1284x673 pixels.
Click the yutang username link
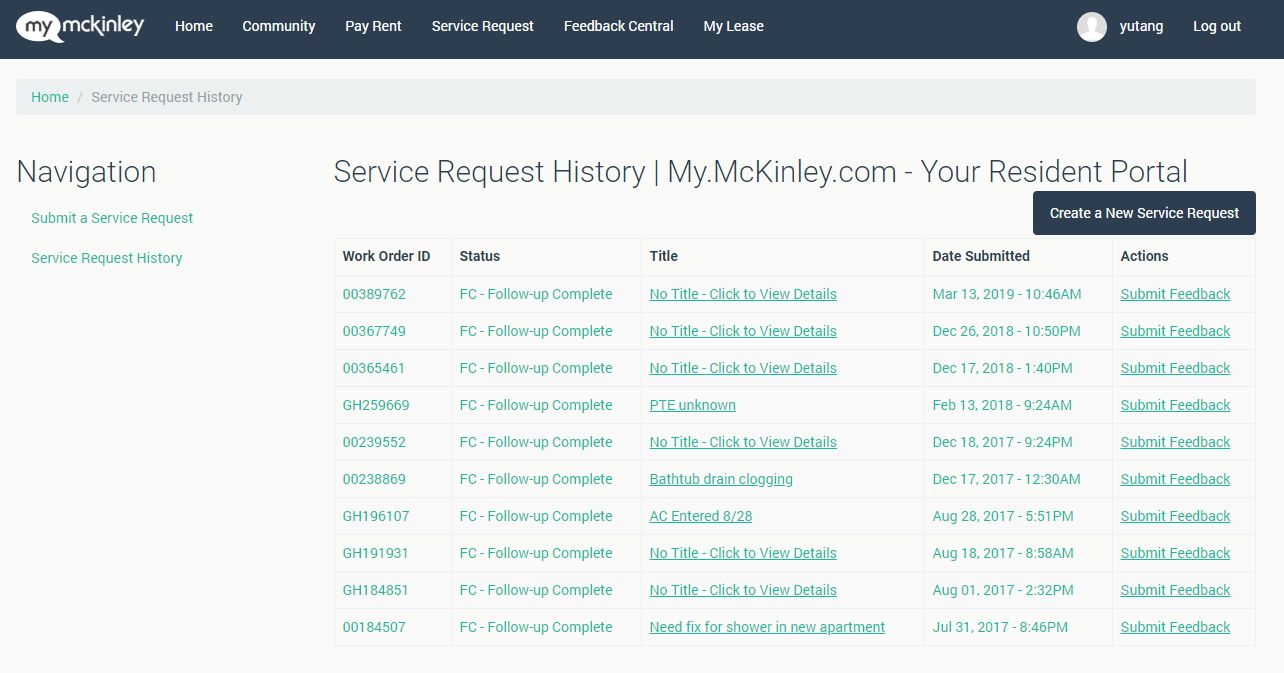tap(1141, 27)
